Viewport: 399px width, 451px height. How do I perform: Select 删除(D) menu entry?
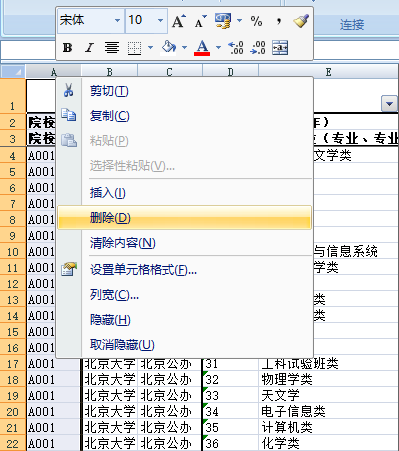pos(185,218)
